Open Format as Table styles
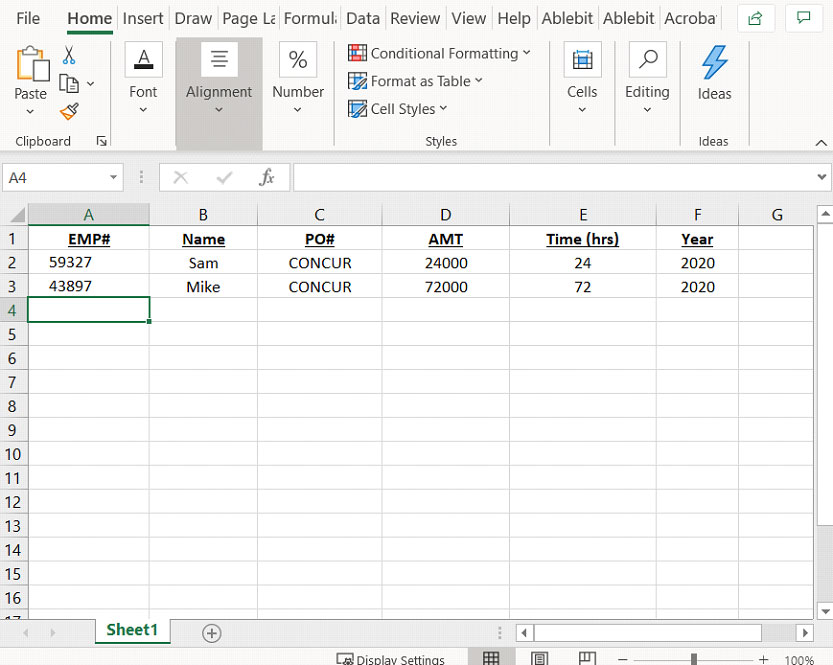833x665 pixels. [x=415, y=81]
